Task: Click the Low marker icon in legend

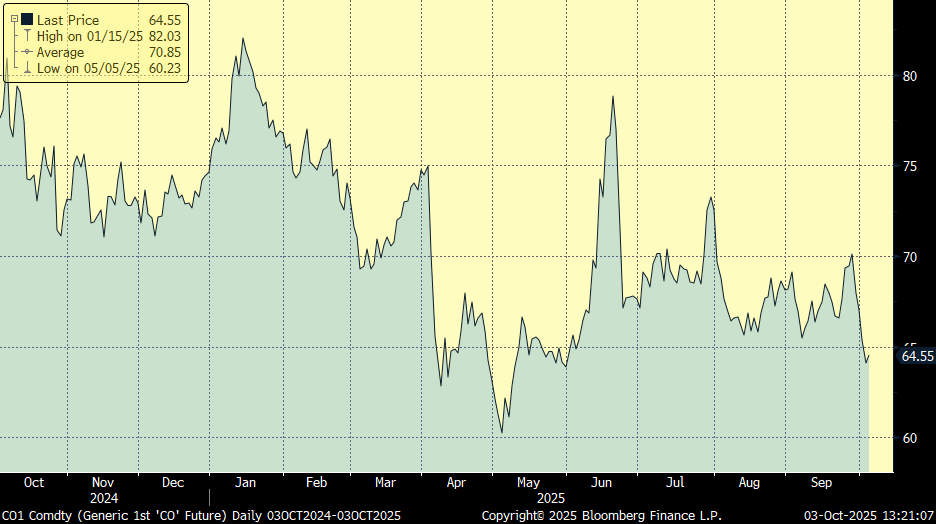Action: pos(28,68)
